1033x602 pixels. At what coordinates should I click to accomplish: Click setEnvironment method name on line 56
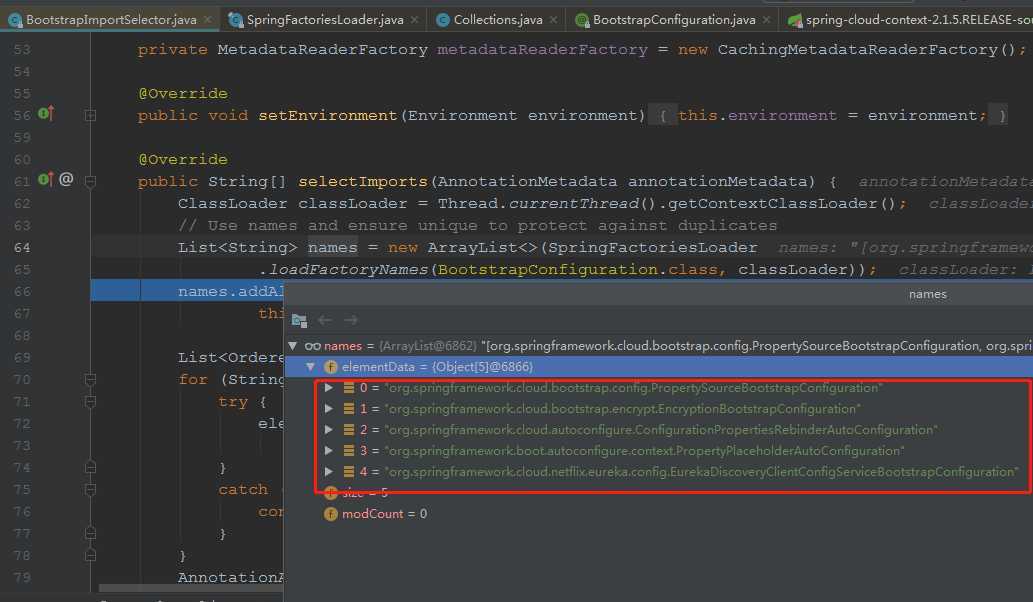(328, 116)
